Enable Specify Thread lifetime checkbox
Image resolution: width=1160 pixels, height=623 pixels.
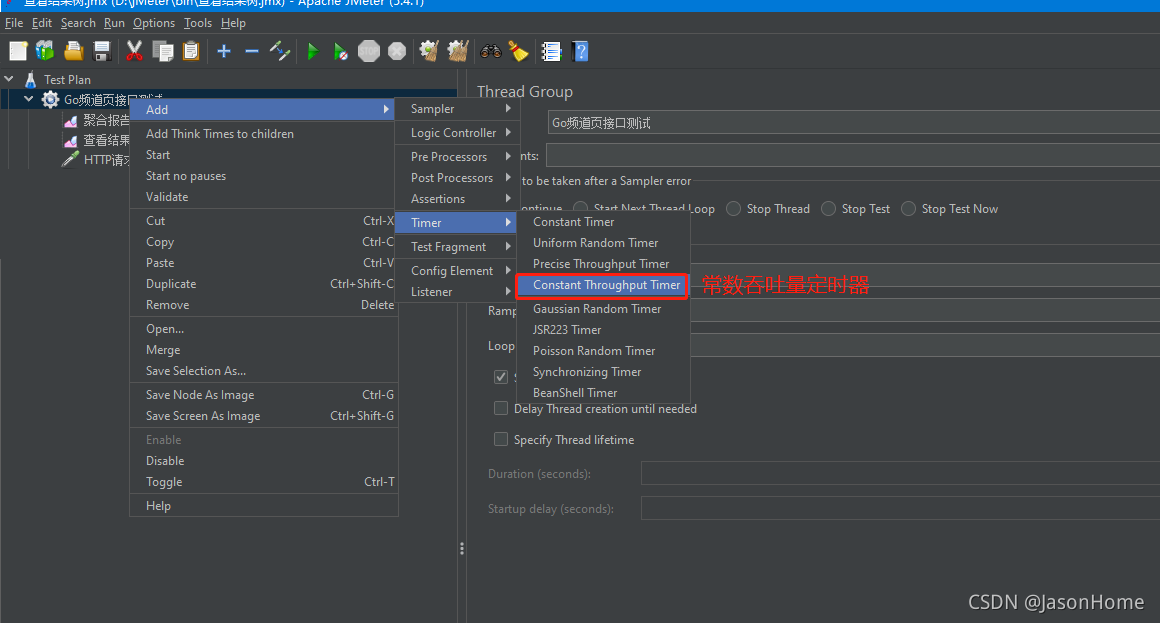[501, 440]
